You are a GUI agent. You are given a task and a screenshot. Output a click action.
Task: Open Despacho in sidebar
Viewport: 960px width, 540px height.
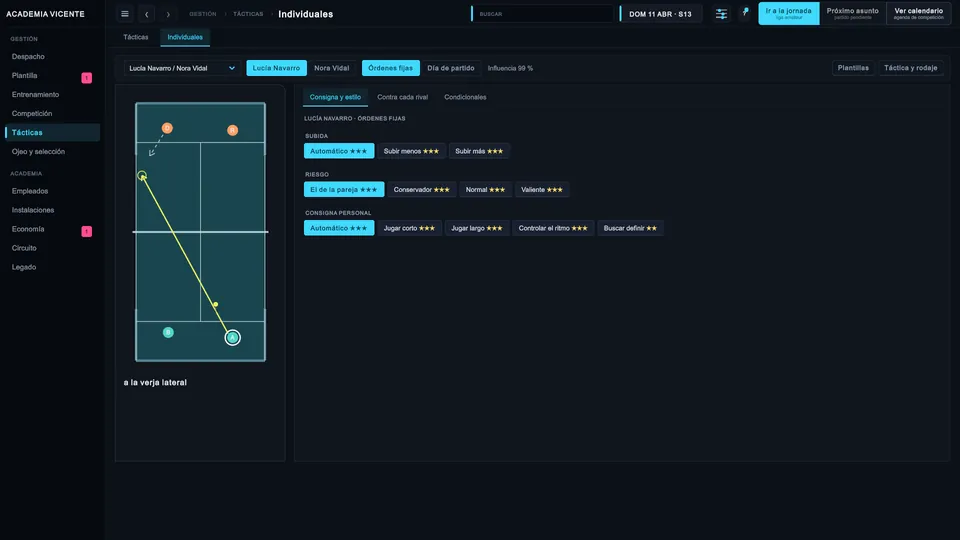tap(53, 56)
